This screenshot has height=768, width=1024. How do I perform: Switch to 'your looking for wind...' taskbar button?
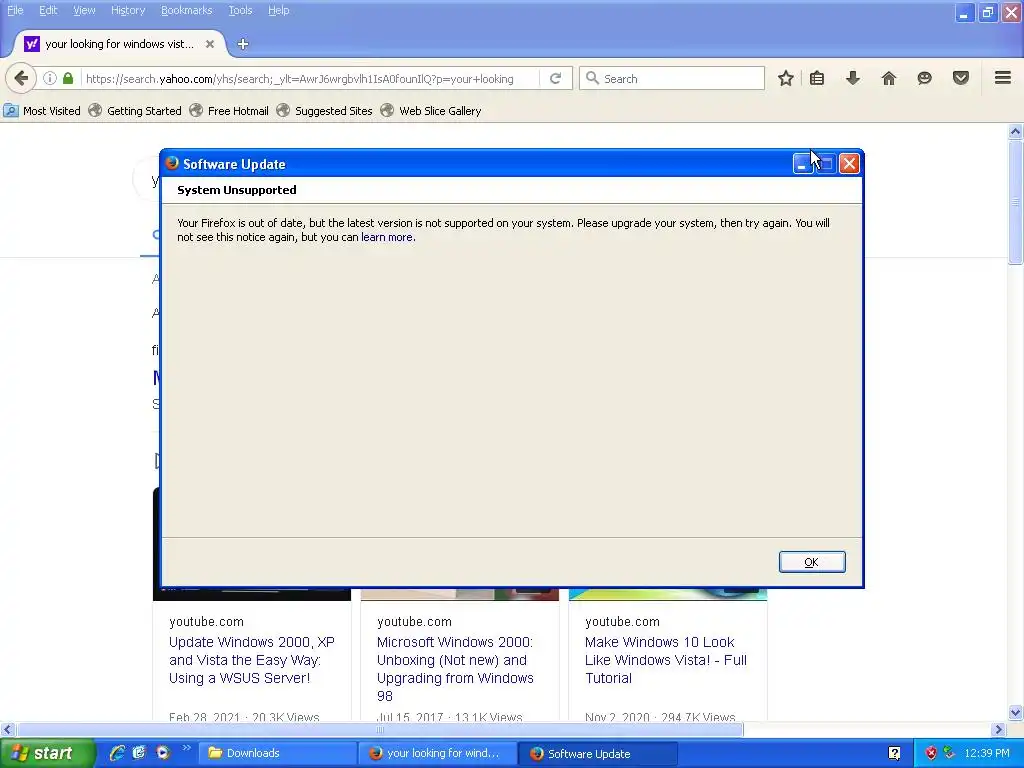pos(437,754)
